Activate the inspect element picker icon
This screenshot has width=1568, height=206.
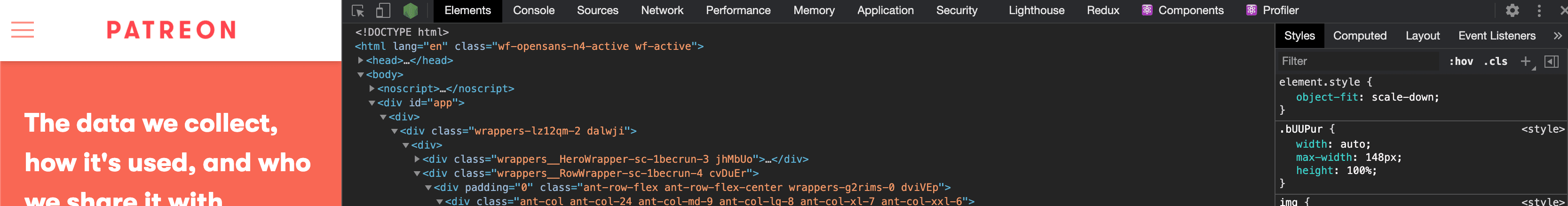pyautogui.click(x=358, y=11)
